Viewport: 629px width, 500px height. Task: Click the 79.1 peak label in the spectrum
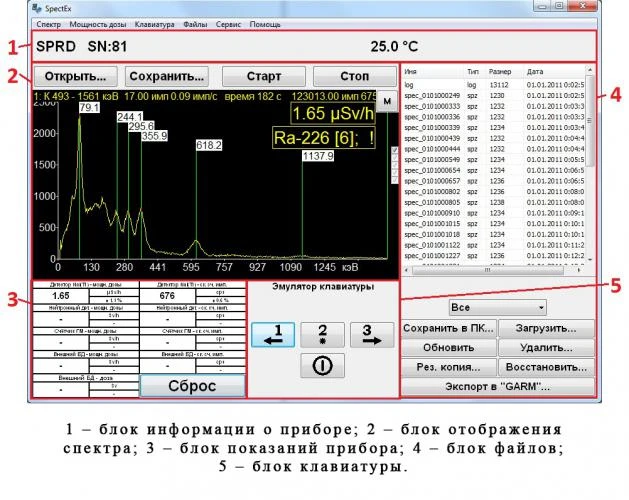pos(89,108)
